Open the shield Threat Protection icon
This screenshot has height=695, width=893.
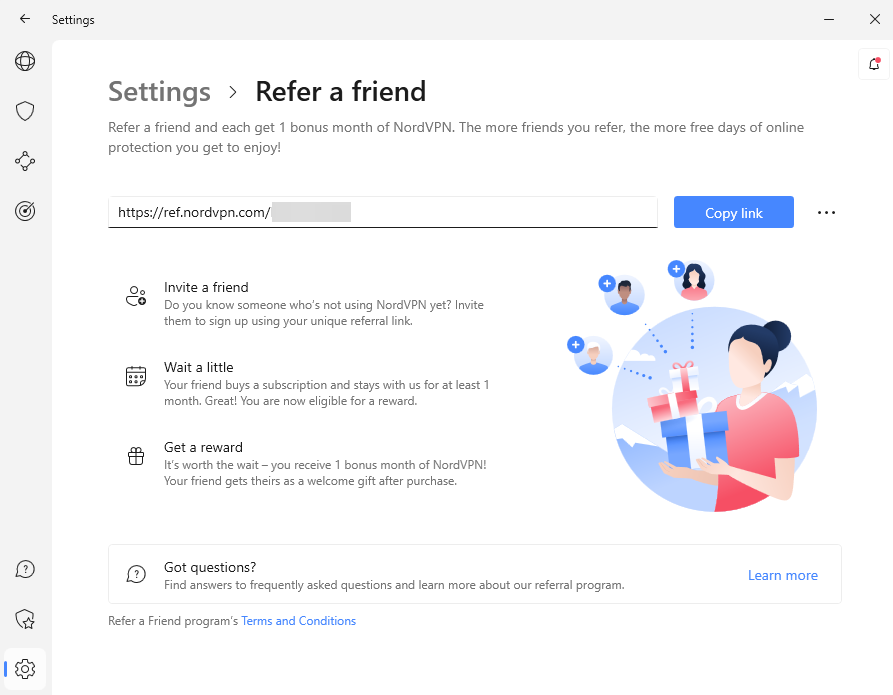point(25,111)
